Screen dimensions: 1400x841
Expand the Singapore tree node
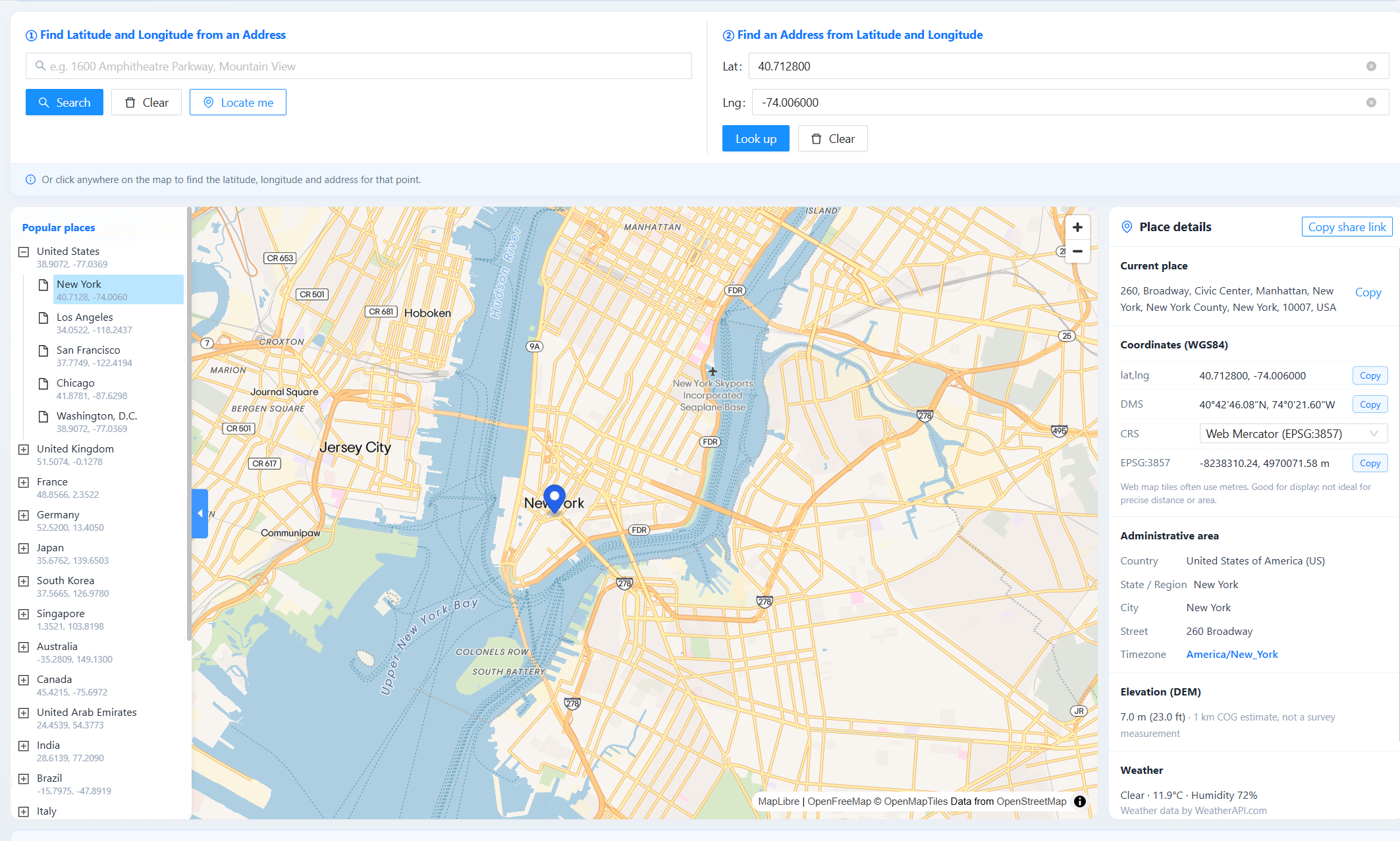24,614
